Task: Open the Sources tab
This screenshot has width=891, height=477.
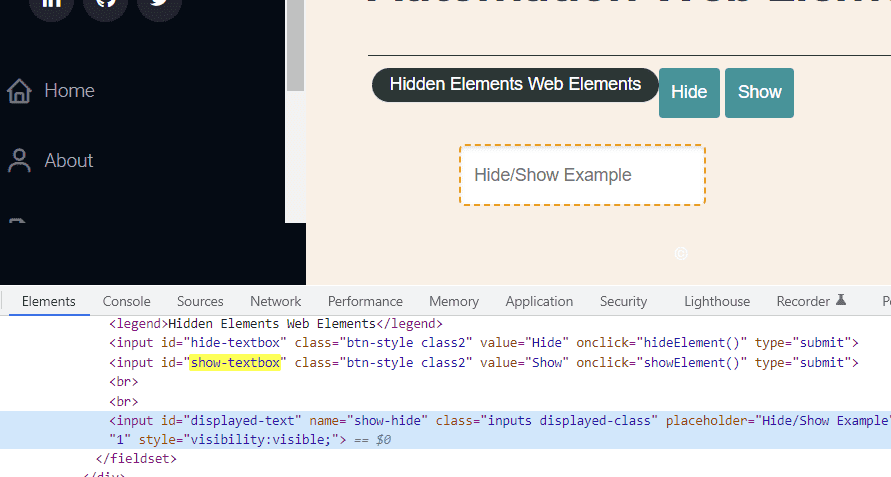Action: [200, 301]
